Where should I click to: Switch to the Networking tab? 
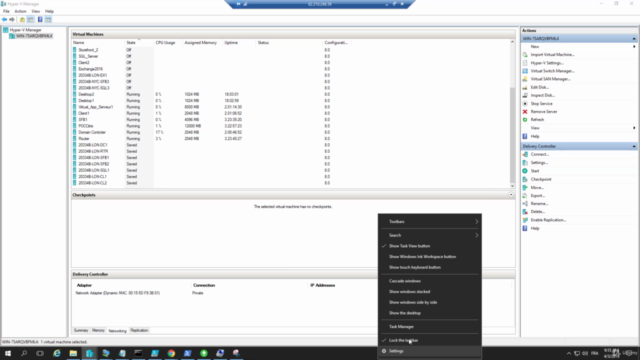tap(118, 331)
